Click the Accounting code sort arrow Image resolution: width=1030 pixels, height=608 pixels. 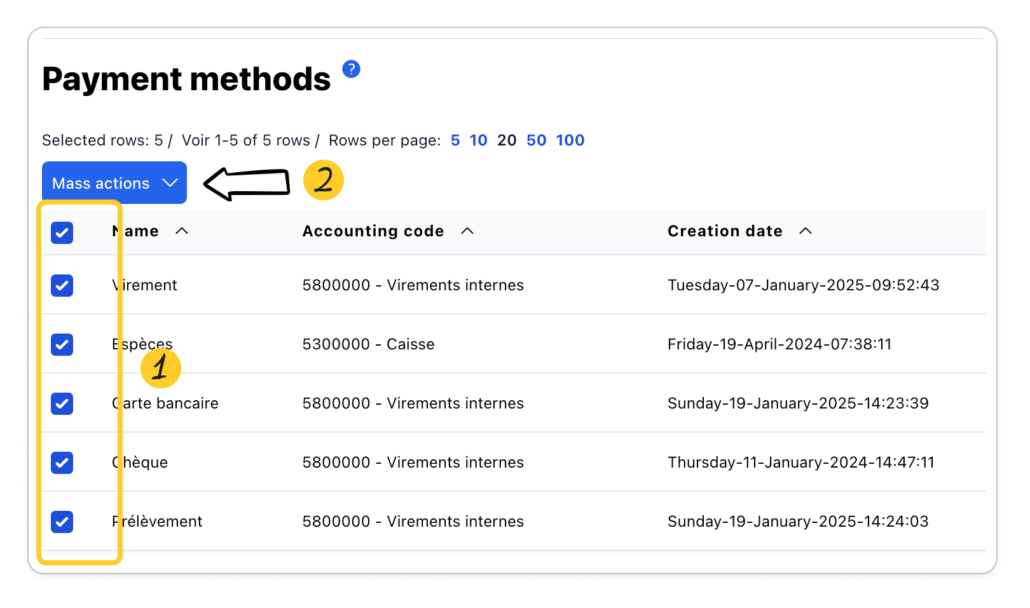(467, 231)
